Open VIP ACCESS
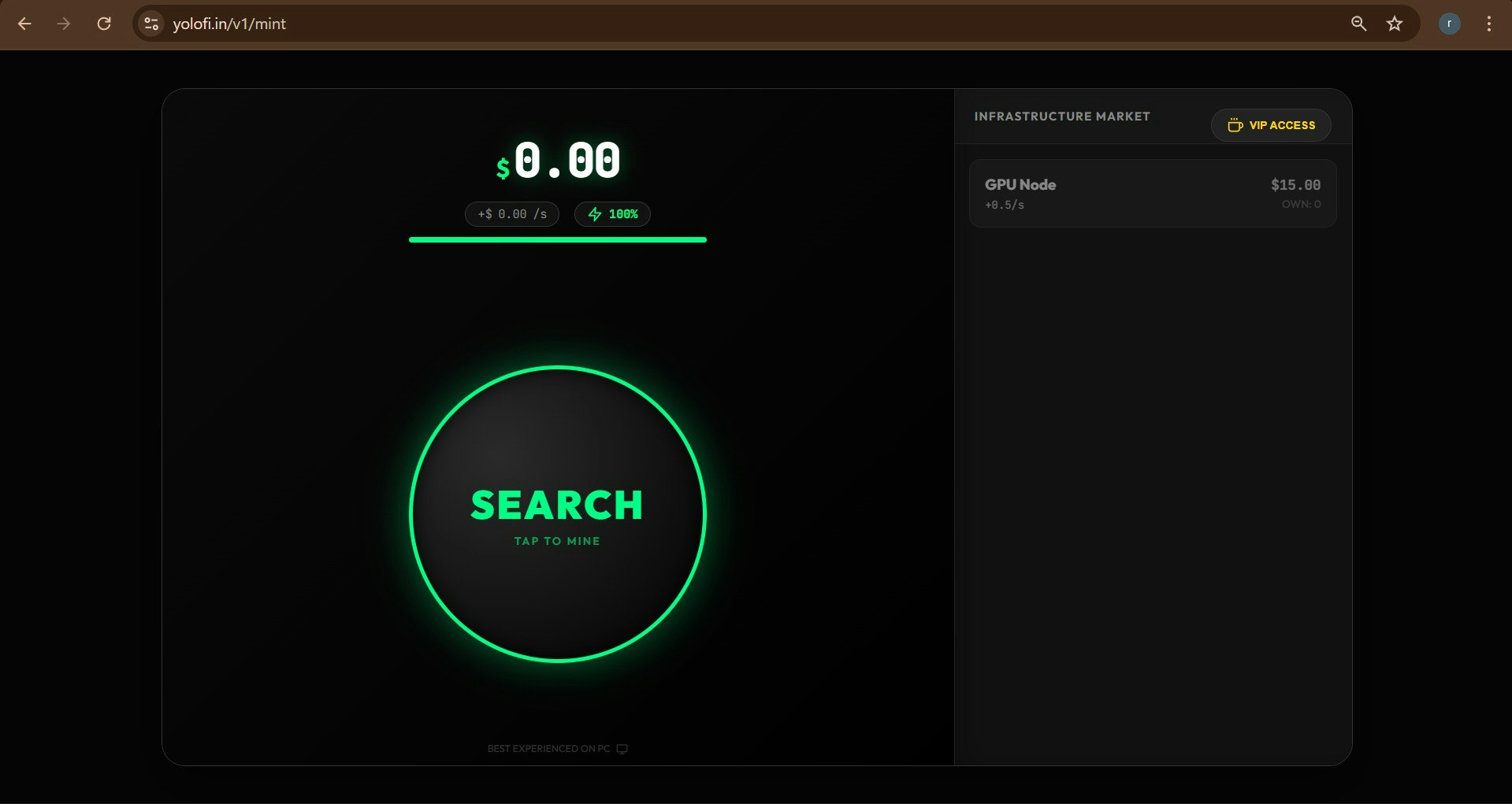 [x=1271, y=125]
